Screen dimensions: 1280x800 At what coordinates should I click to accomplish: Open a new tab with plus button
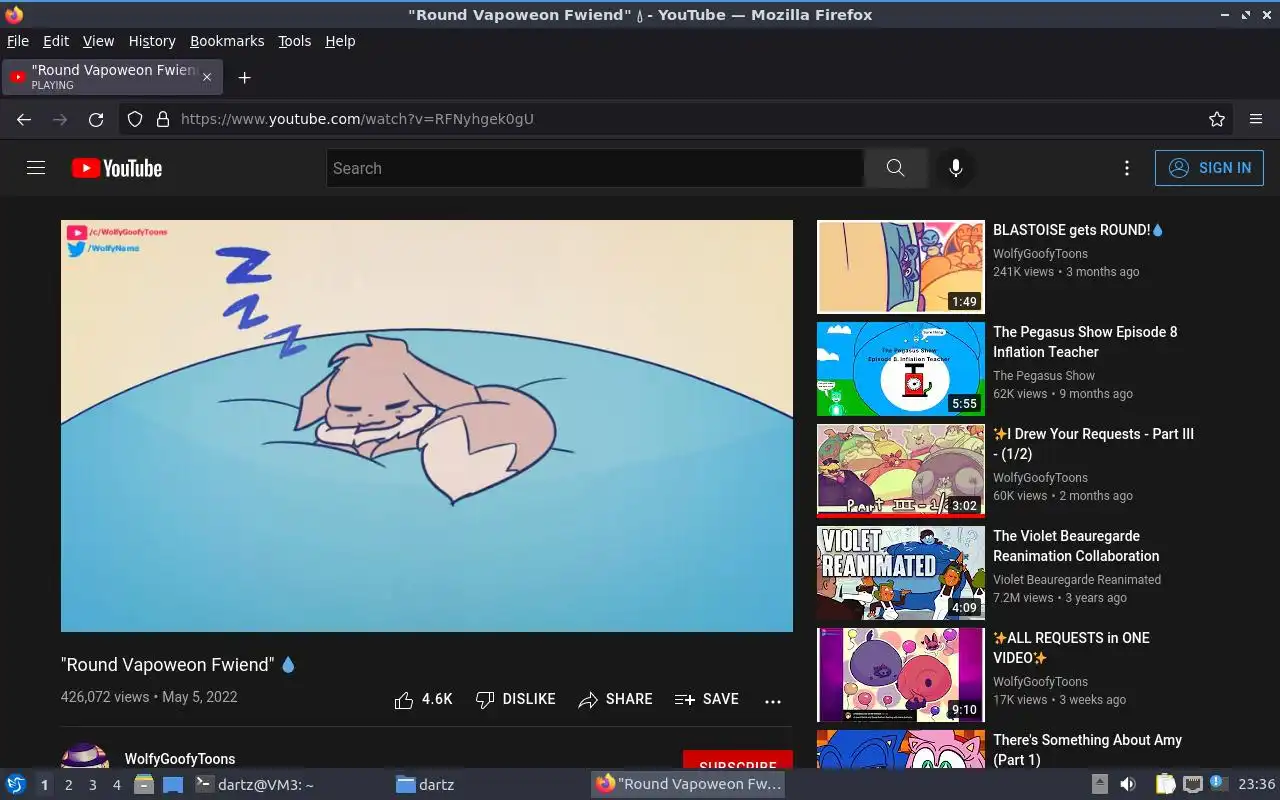[x=244, y=77]
